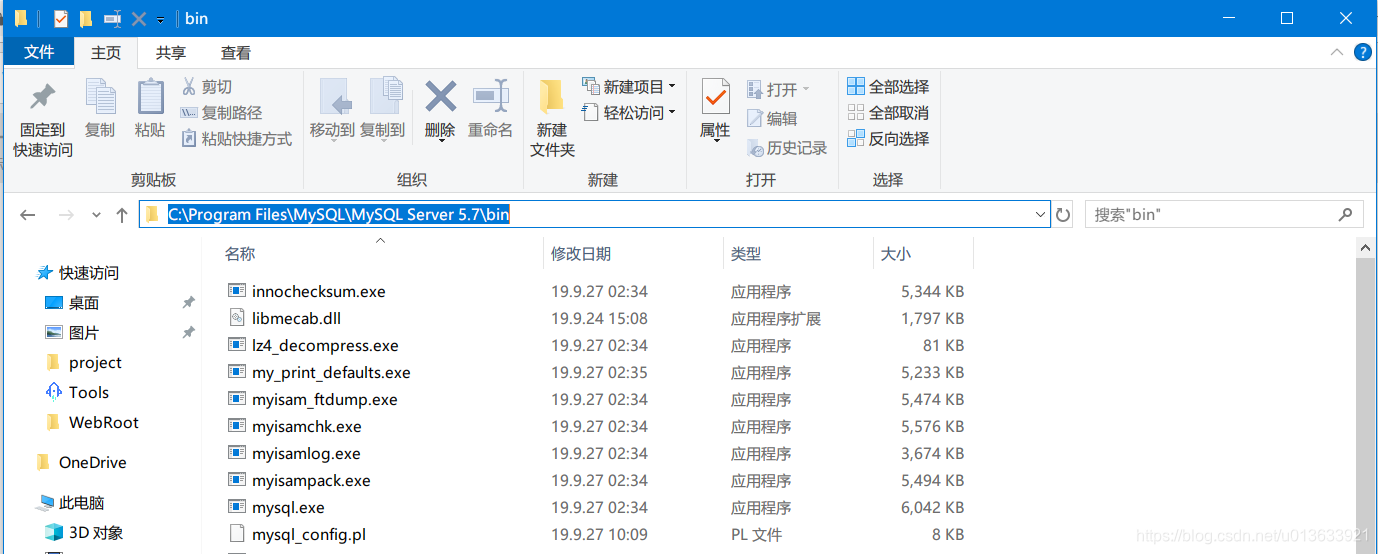
Task: Click the Back navigation arrow
Action: 28,215
